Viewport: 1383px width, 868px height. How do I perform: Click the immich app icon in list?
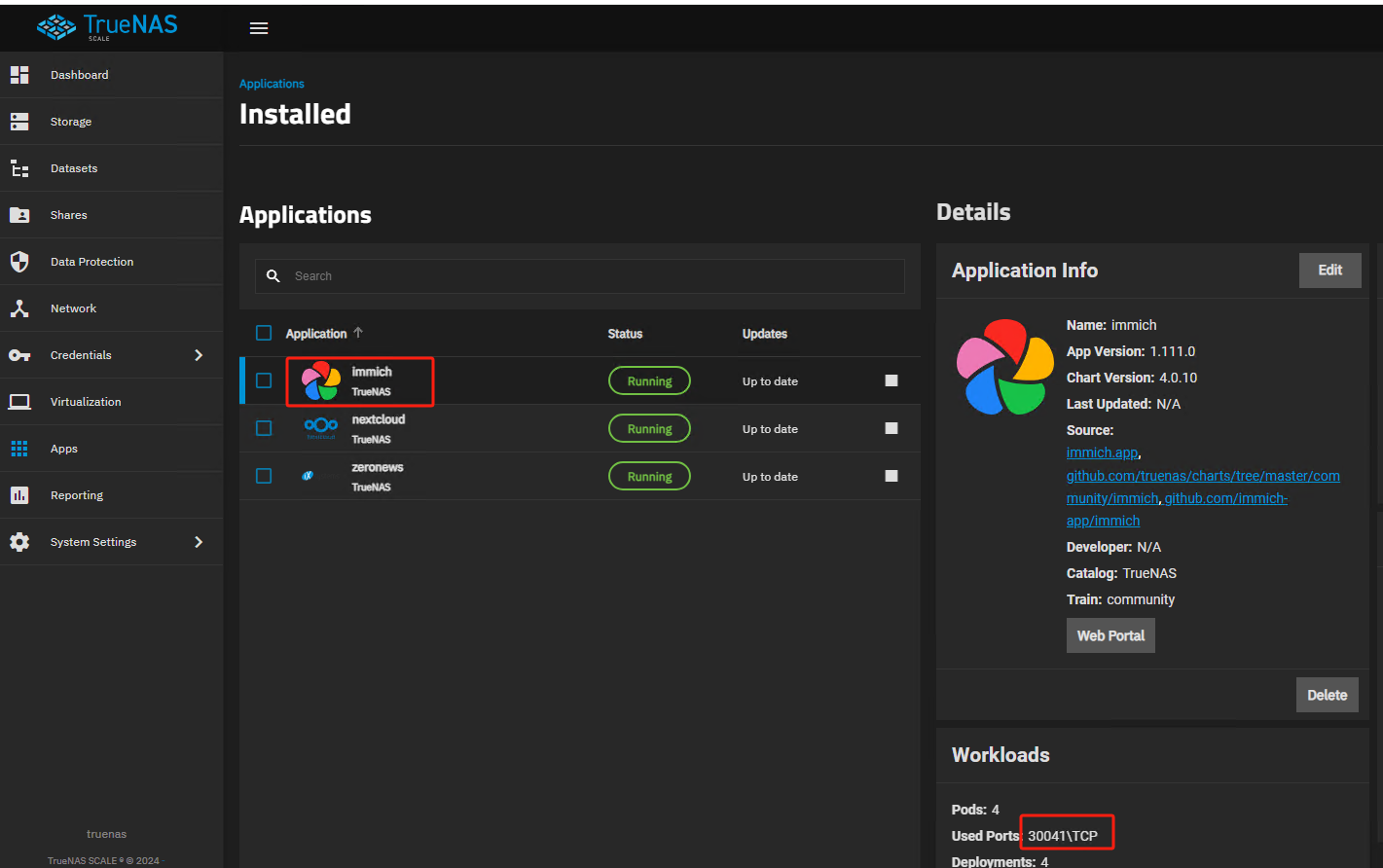321,380
